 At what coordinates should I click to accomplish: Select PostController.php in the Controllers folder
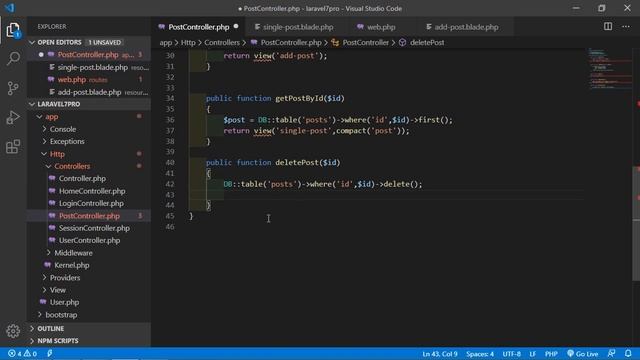[x=89, y=216]
